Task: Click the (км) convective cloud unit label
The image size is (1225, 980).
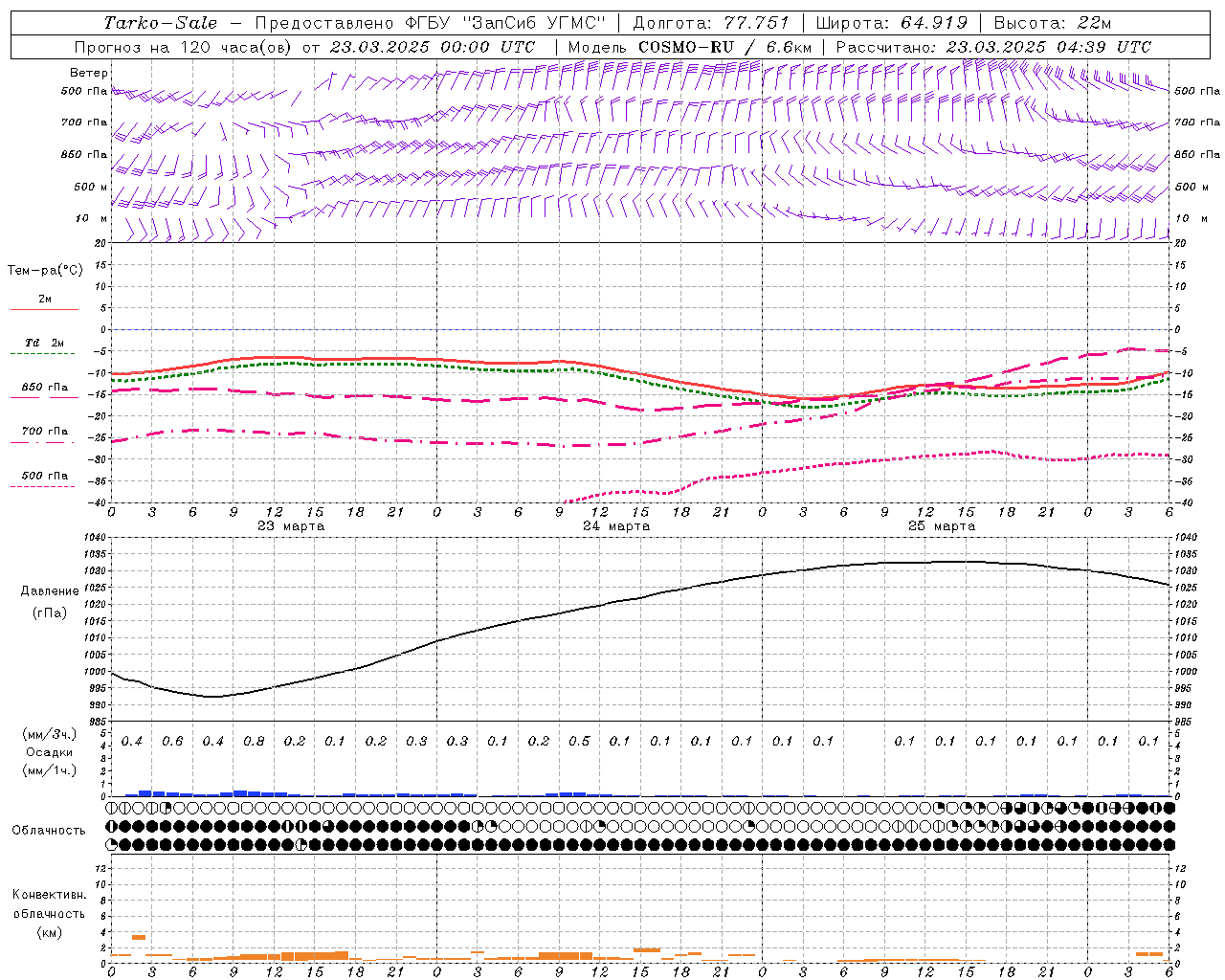Action: (50, 931)
